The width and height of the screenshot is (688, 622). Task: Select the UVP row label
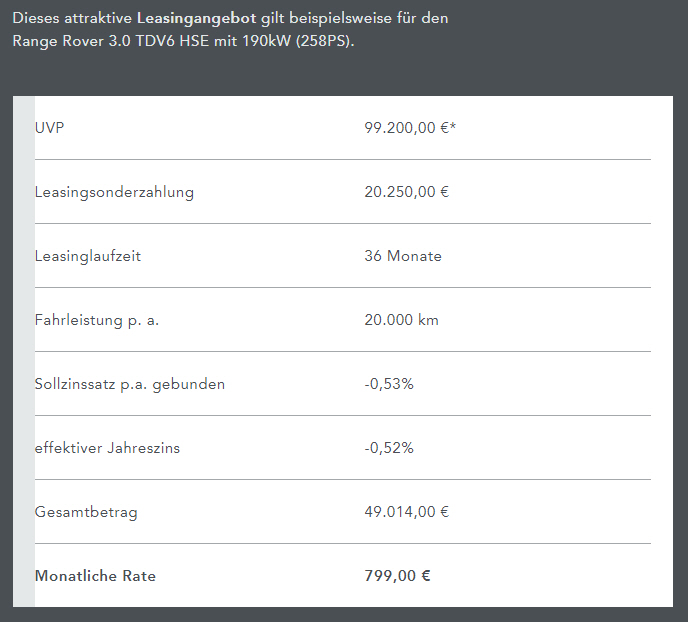[x=49, y=128]
